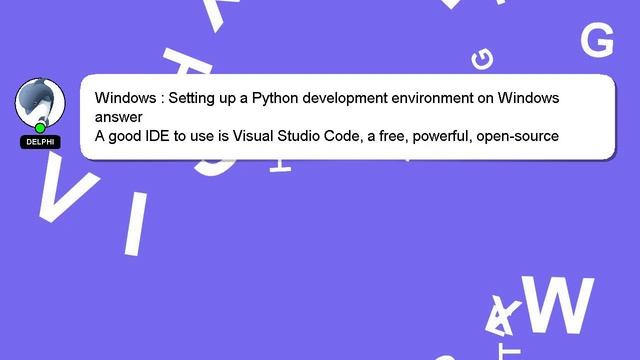Click the green online status dot
640x360 pixels.
coord(40,128)
